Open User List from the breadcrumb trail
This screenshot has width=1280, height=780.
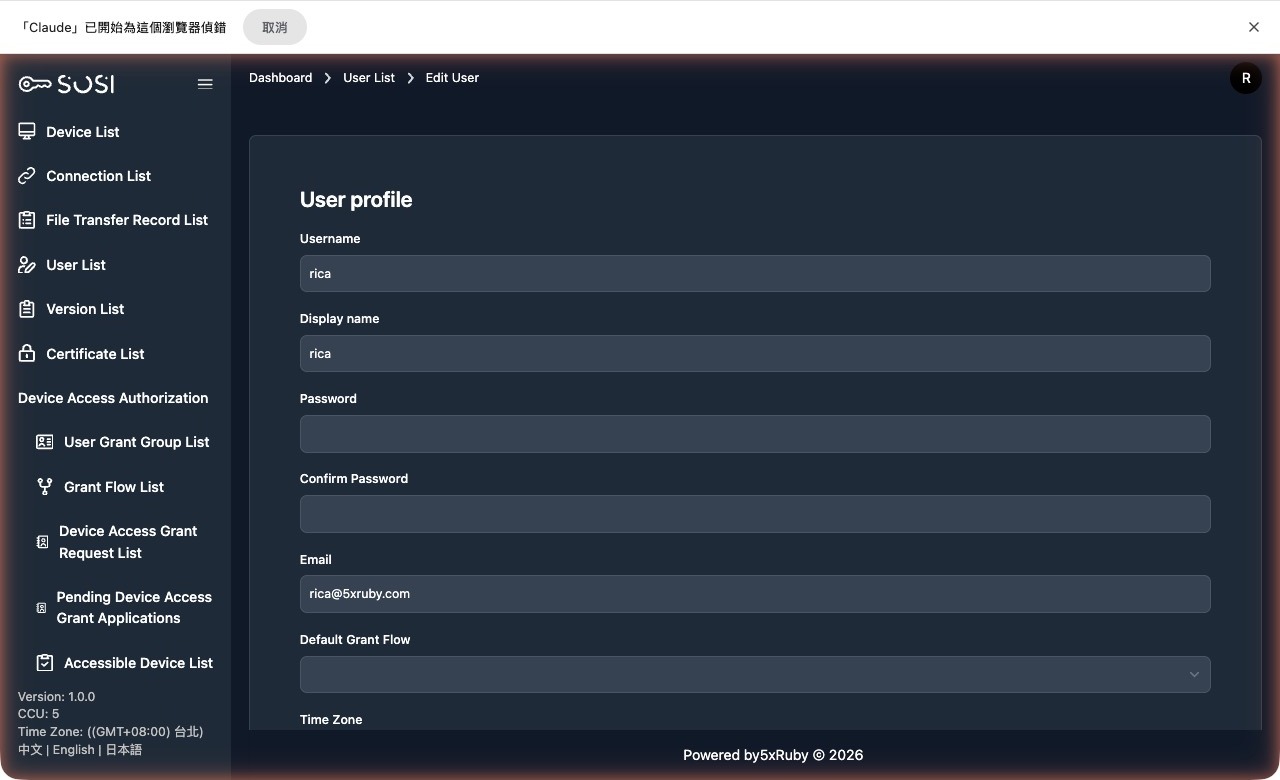click(x=368, y=77)
